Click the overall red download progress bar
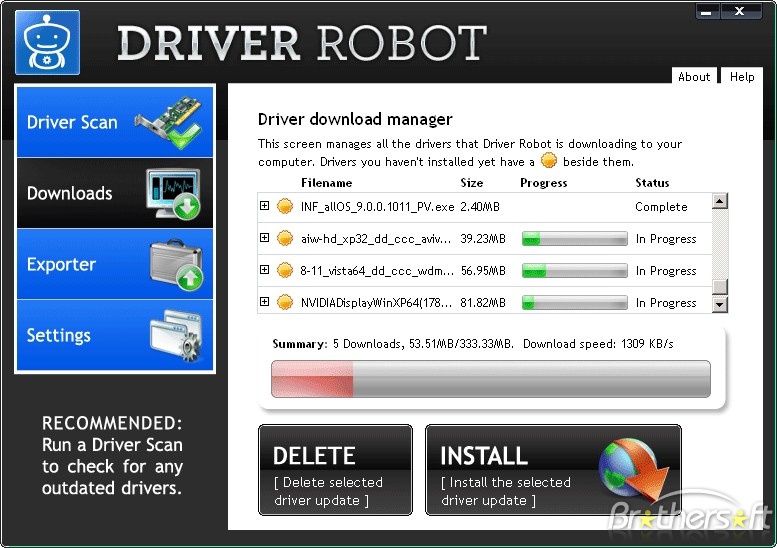Viewport: 777px width, 548px height. click(491, 379)
